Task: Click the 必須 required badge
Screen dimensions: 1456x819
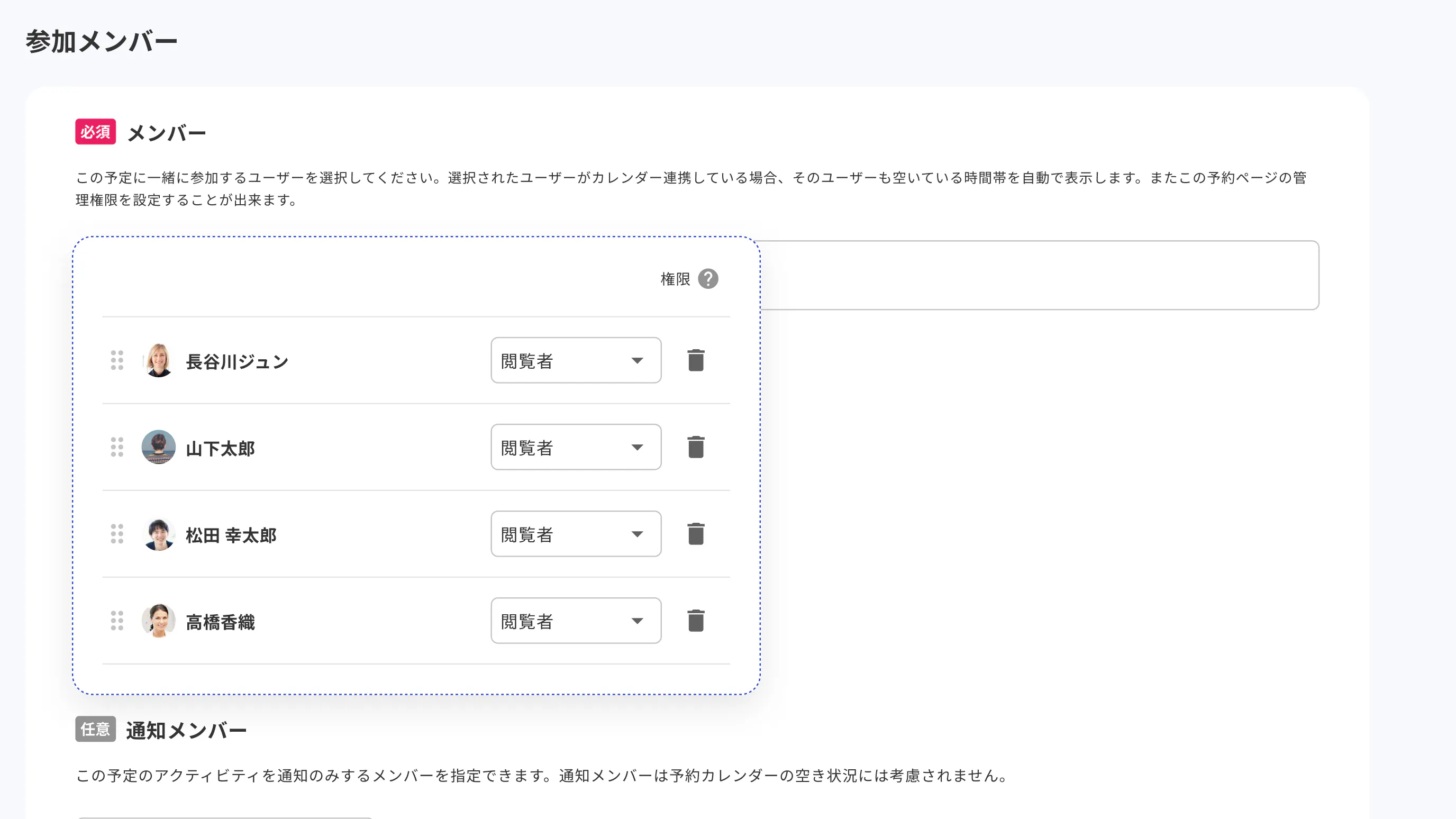Action: click(95, 132)
